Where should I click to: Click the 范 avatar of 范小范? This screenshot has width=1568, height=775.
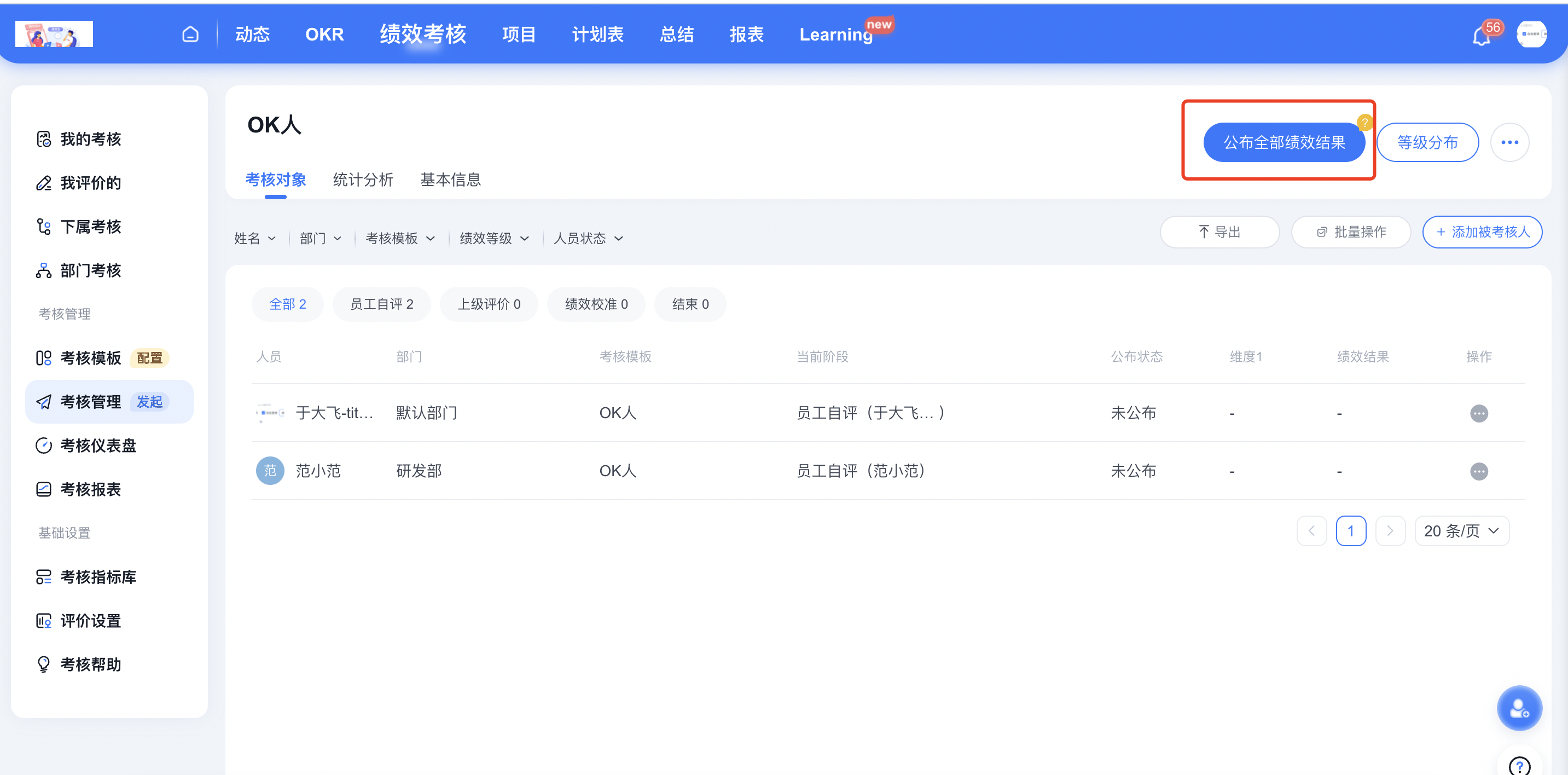point(270,471)
